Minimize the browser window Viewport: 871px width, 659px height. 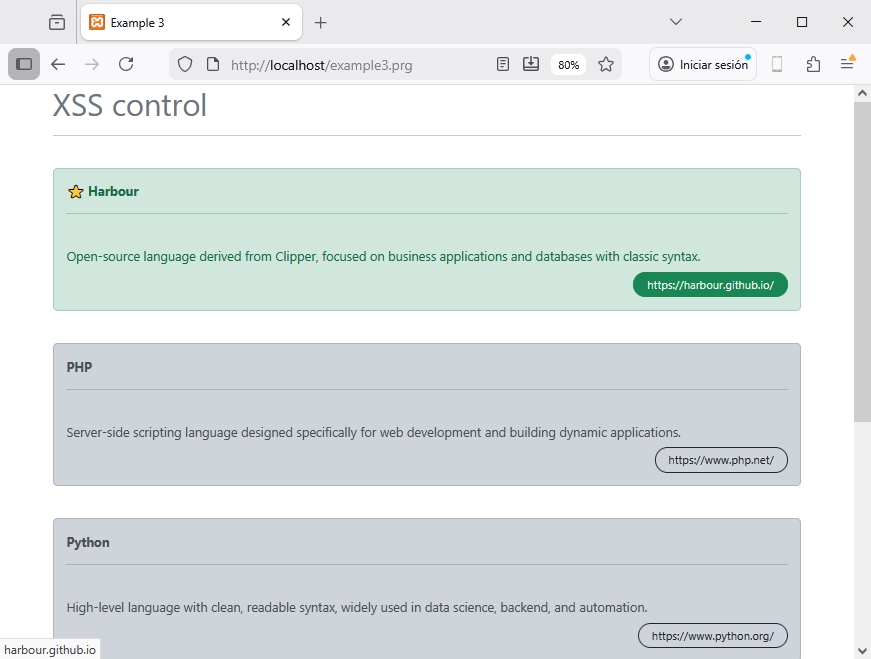point(755,22)
